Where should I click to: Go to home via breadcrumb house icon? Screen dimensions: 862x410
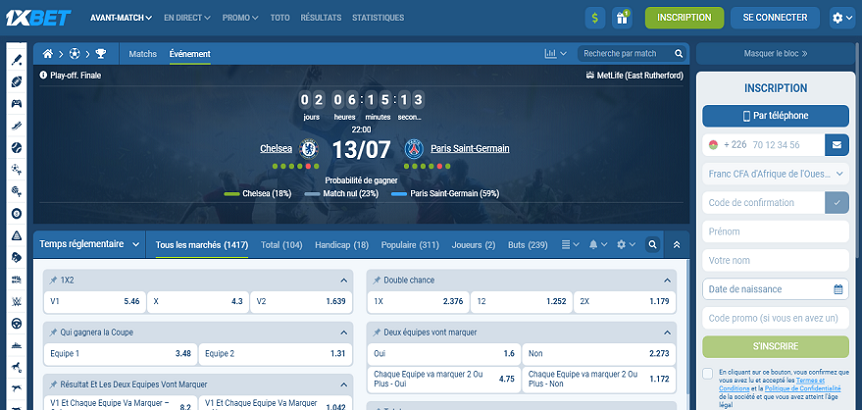[48, 54]
